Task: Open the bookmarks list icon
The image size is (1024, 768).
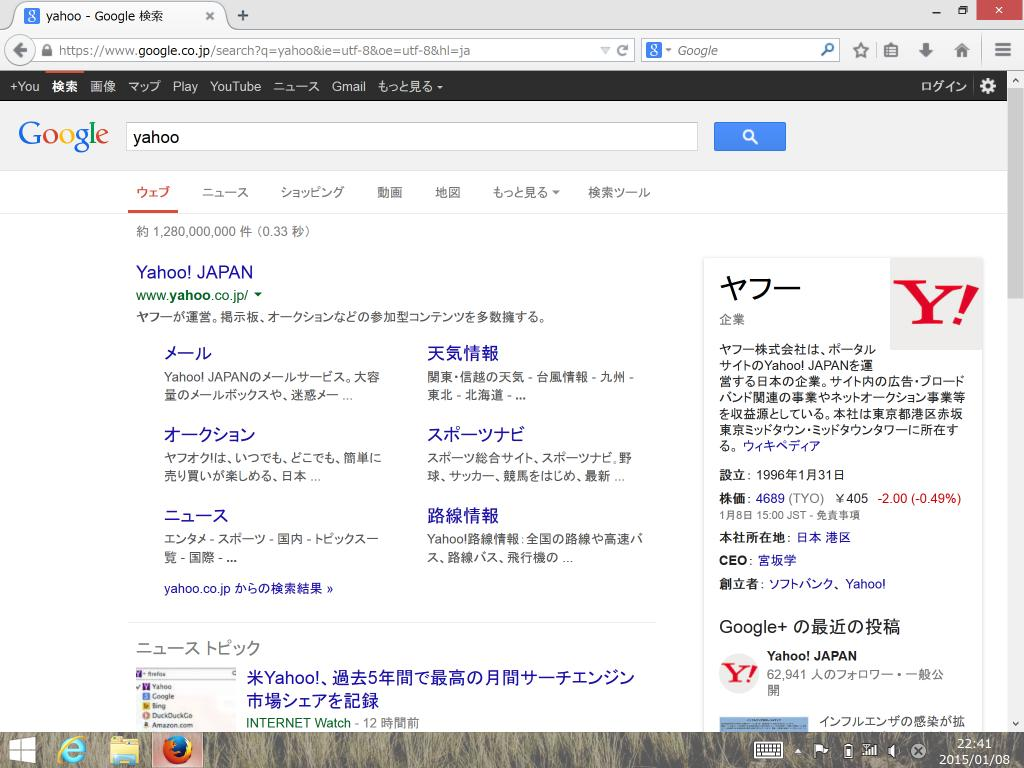Action: coord(891,50)
